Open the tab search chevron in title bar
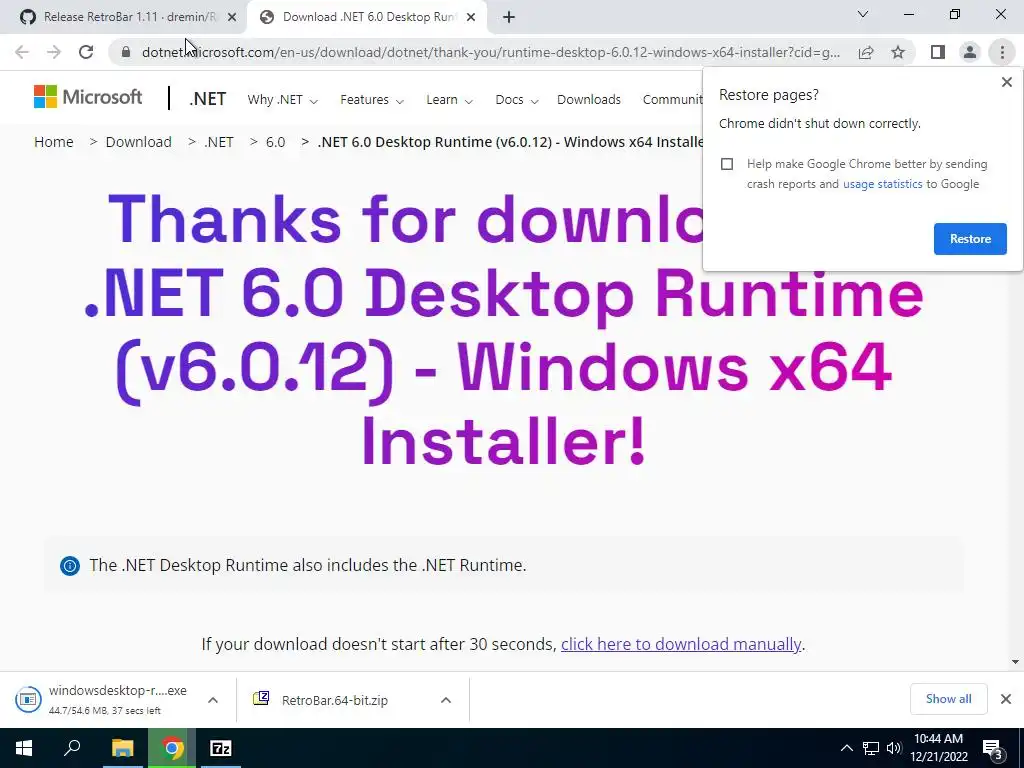Viewport: 1024px width, 768px height. pos(863,14)
